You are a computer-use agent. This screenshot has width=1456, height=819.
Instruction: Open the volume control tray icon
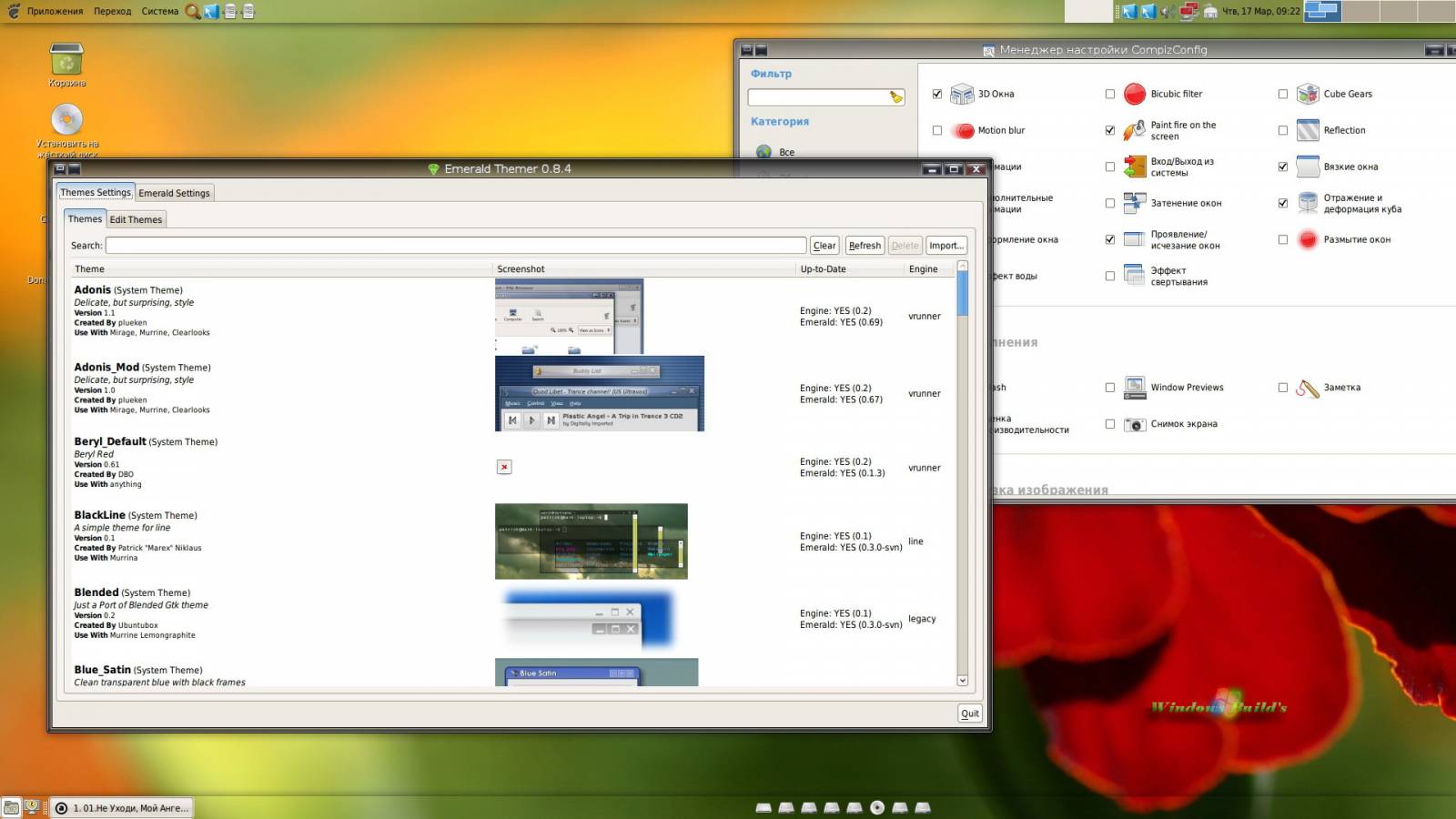pyautogui.click(x=1167, y=11)
